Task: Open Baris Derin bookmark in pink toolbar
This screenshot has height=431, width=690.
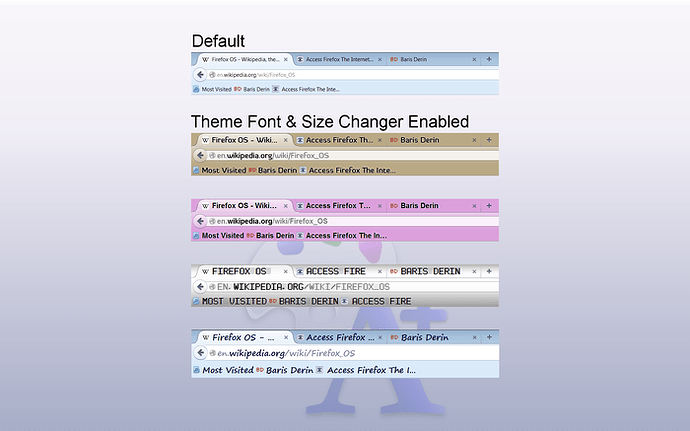Action: tap(270, 236)
